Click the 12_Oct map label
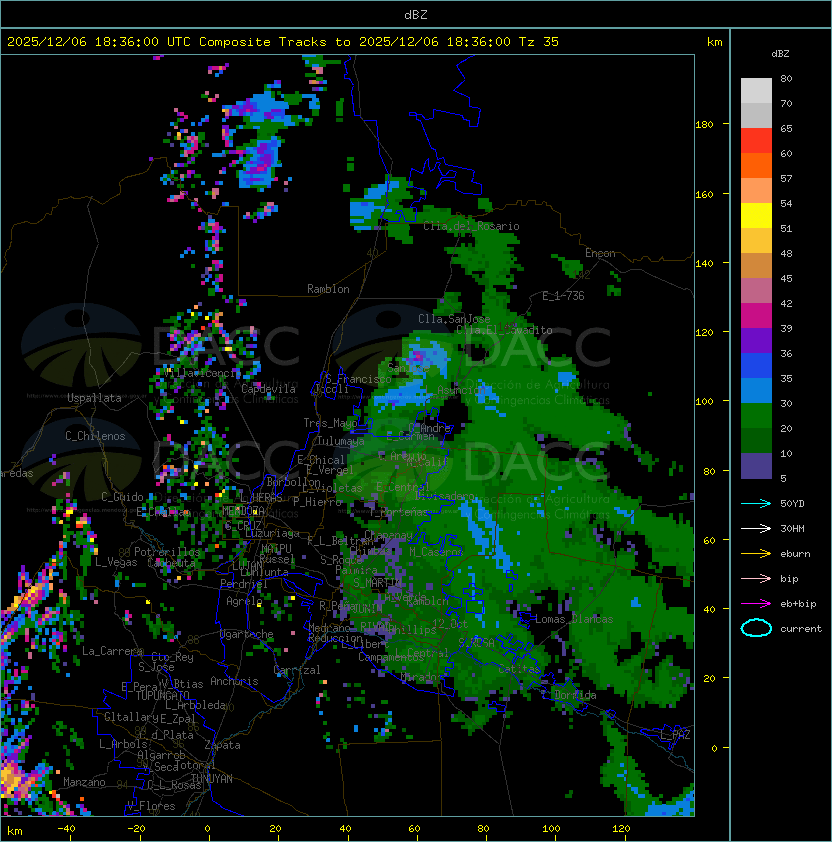 pos(450,623)
